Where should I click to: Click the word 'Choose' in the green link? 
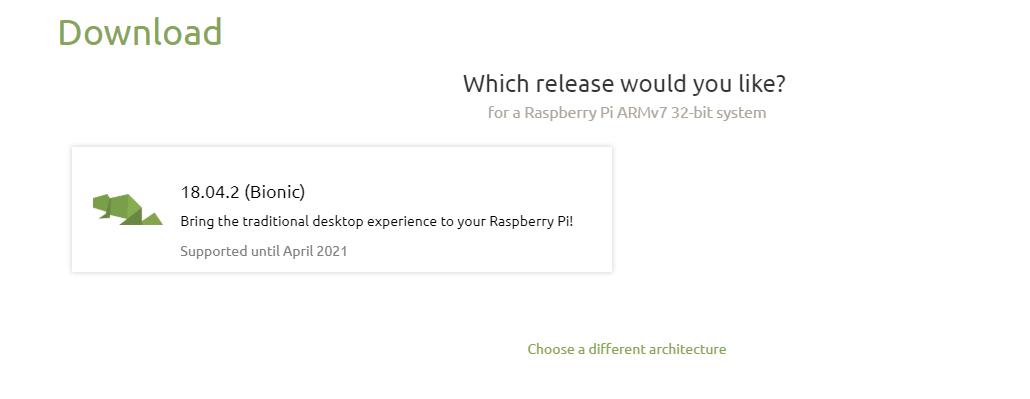pyautogui.click(x=551, y=349)
